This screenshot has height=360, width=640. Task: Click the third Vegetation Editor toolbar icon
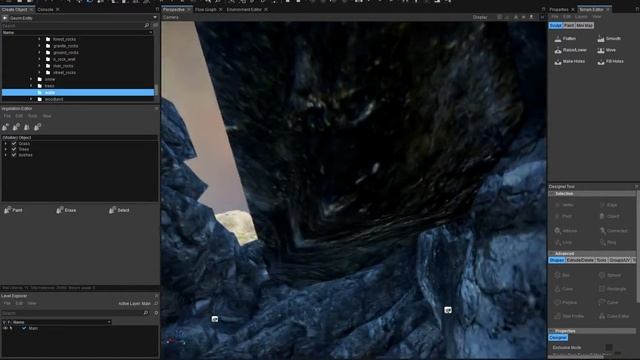click(27, 127)
